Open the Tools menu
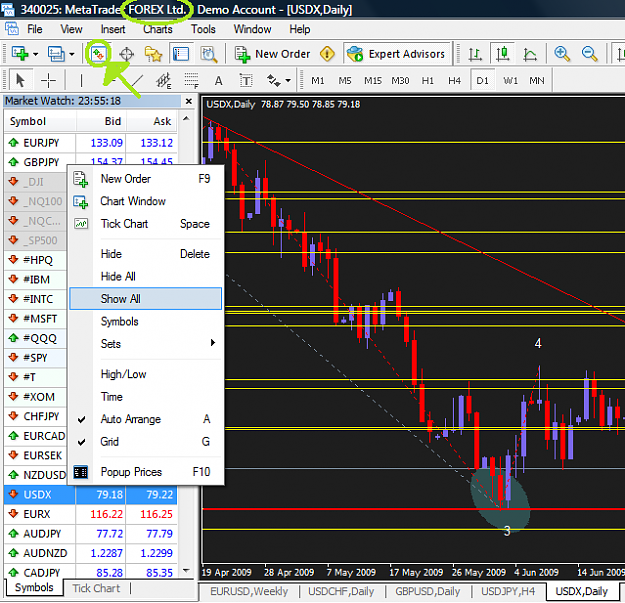 click(x=203, y=29)
